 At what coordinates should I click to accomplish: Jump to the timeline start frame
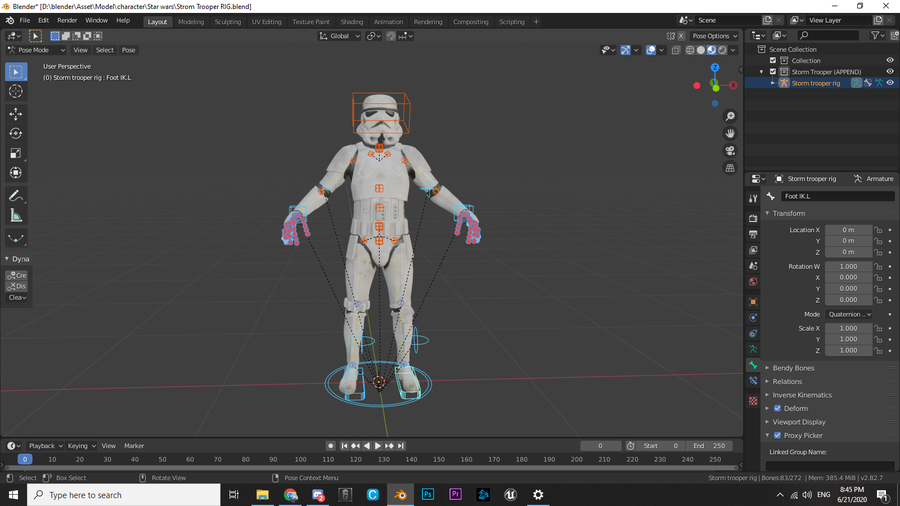(x=344, y=446)
